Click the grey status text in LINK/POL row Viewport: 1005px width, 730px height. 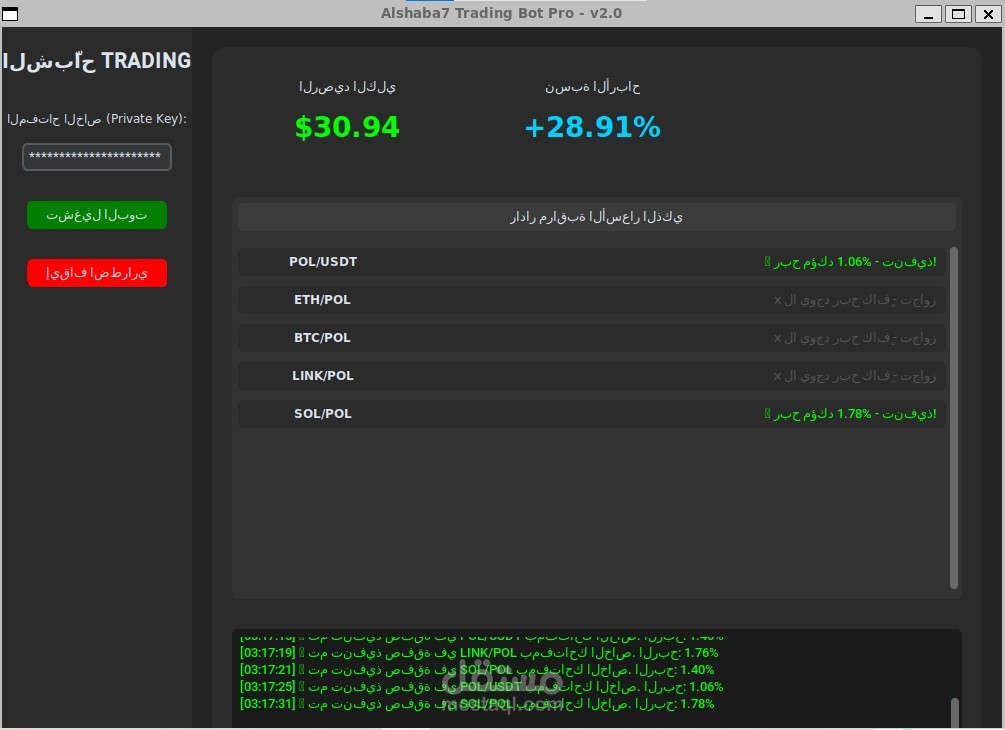(854, 376)
